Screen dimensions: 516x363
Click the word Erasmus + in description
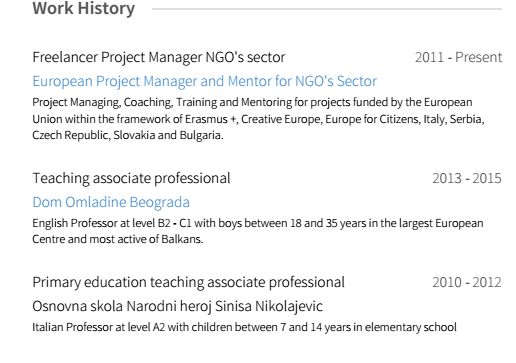pyautogui.click(x=211, y=119)
